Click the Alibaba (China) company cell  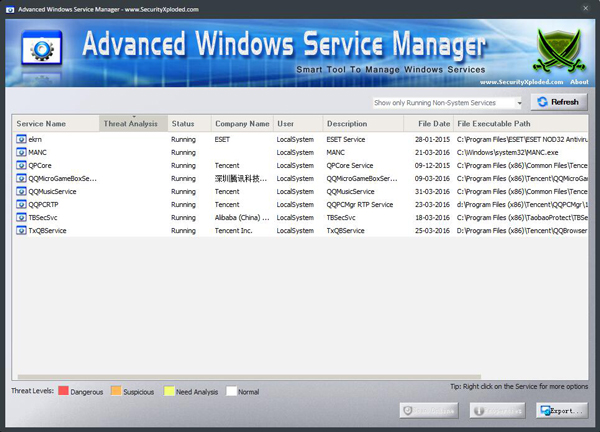[242, 217]
